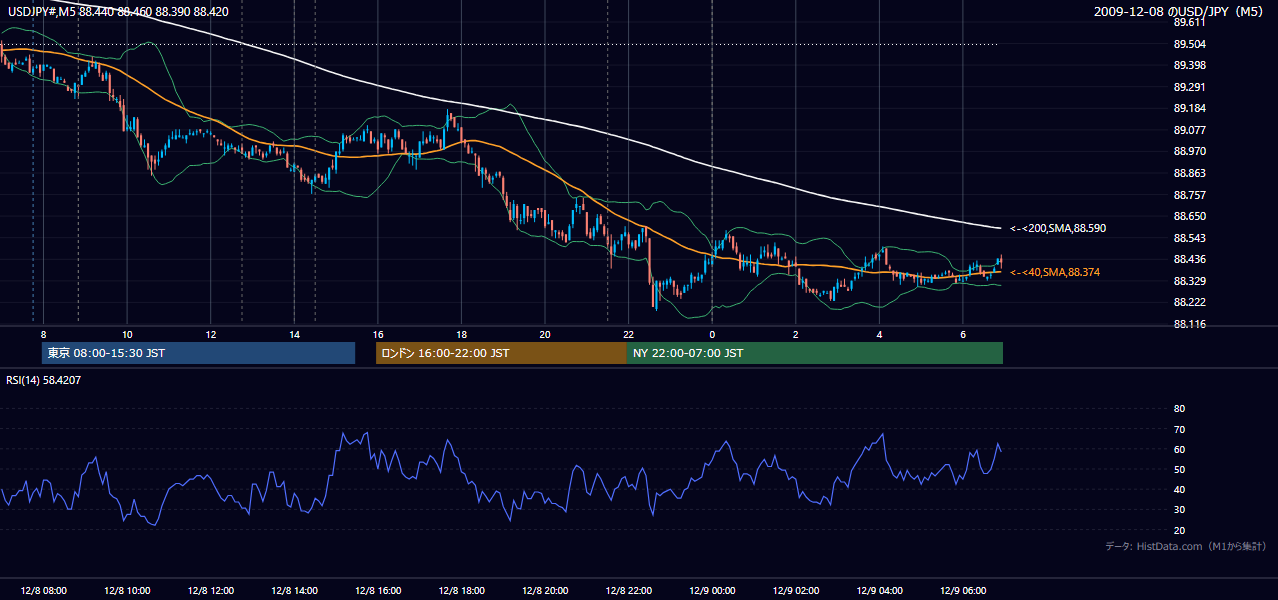1278x600 pixels.
Task: Click price axis value 88.116
Action: 1188,324
